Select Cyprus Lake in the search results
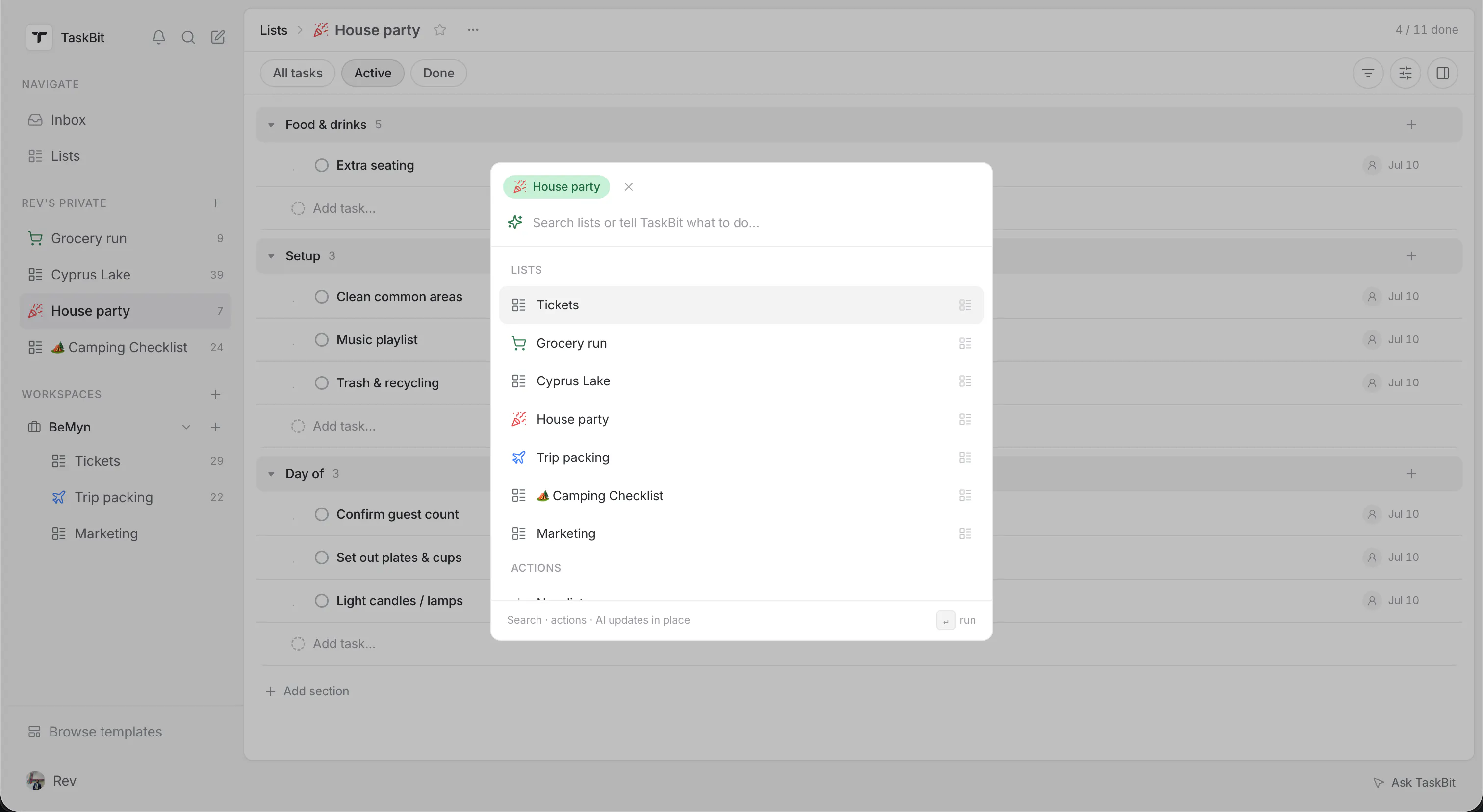Image resolution: width=1483 pixels, height=812 pixels. (741, 381)
